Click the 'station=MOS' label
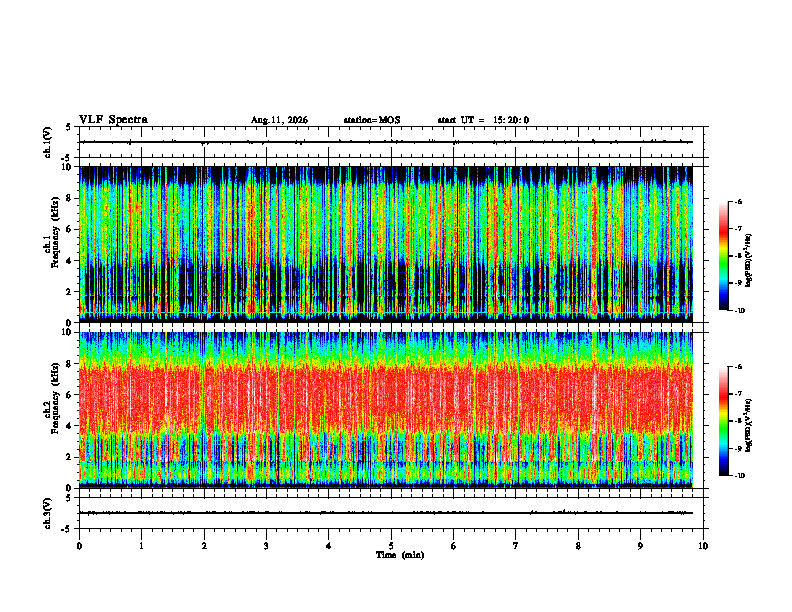This screenshot has height=612, width=792. (x=372, y=120)
